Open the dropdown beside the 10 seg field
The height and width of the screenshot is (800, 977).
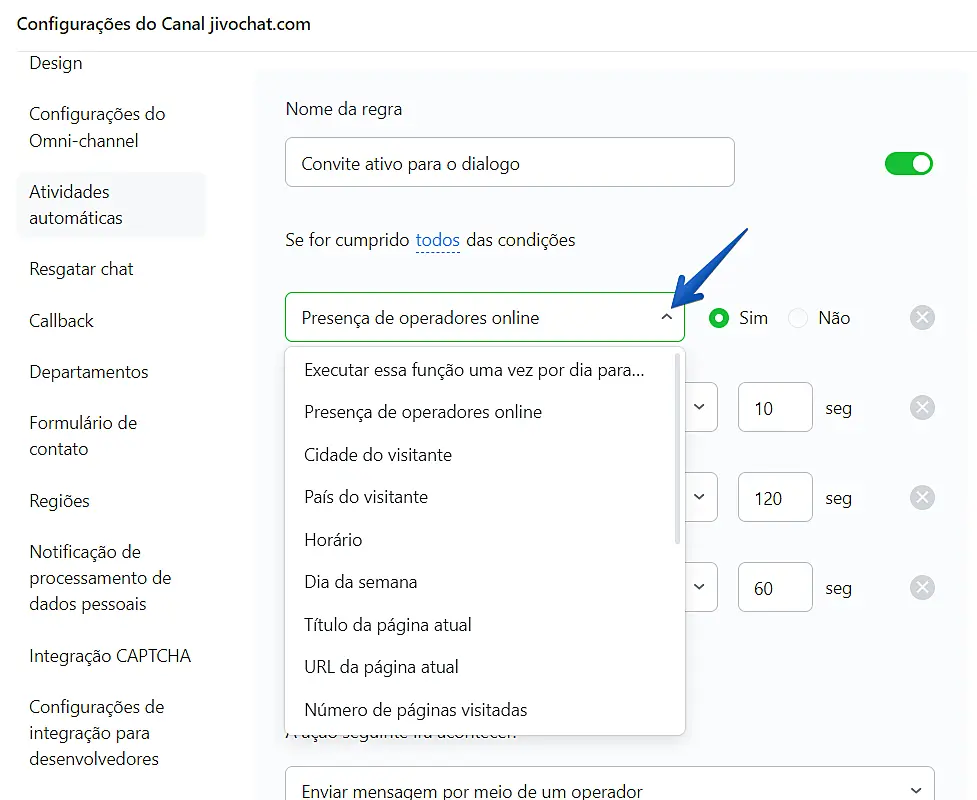point(700,408)
